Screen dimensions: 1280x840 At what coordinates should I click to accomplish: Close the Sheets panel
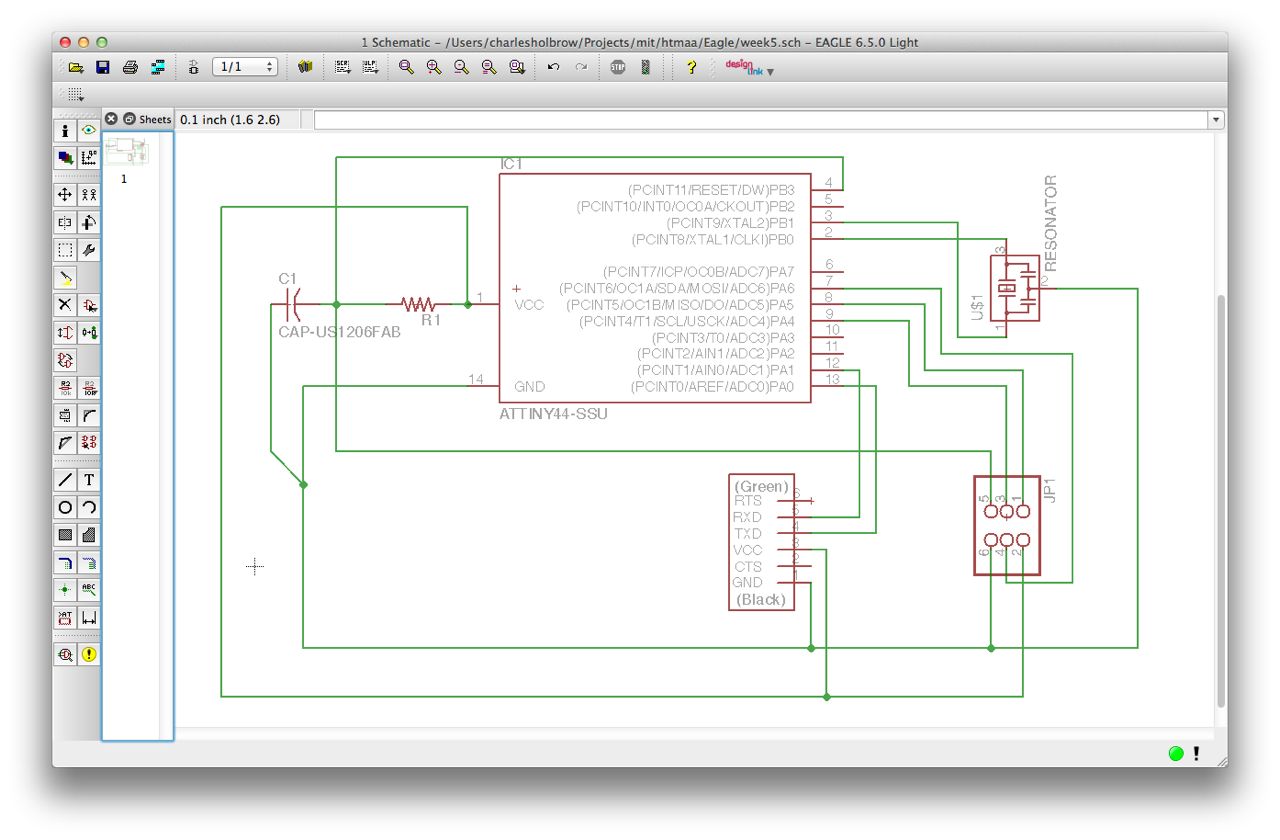(x=112, y=119)
